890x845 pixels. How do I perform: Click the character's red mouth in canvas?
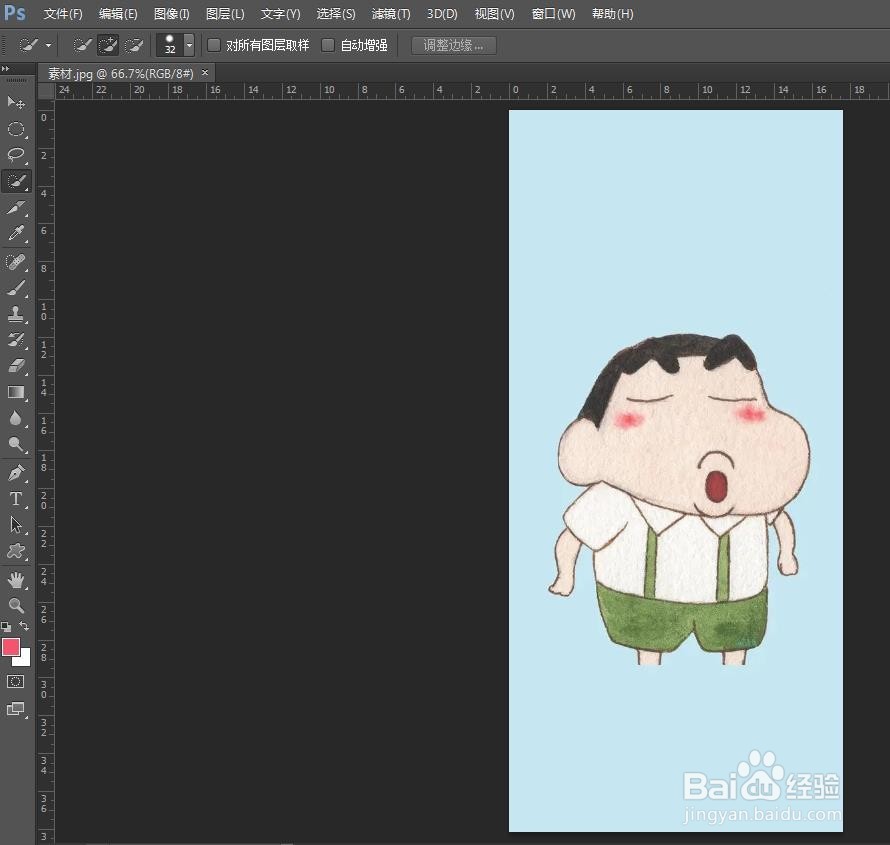[716, 485]
